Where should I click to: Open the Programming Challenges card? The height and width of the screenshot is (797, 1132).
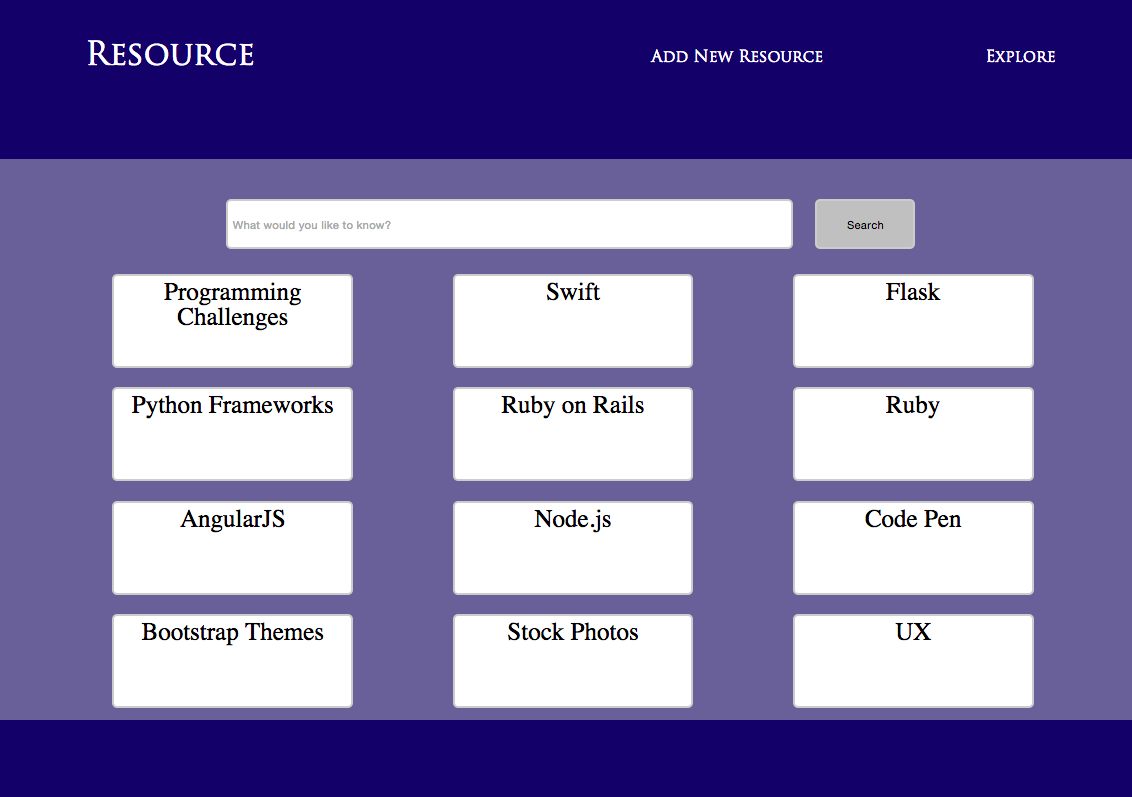click(232, 321)
